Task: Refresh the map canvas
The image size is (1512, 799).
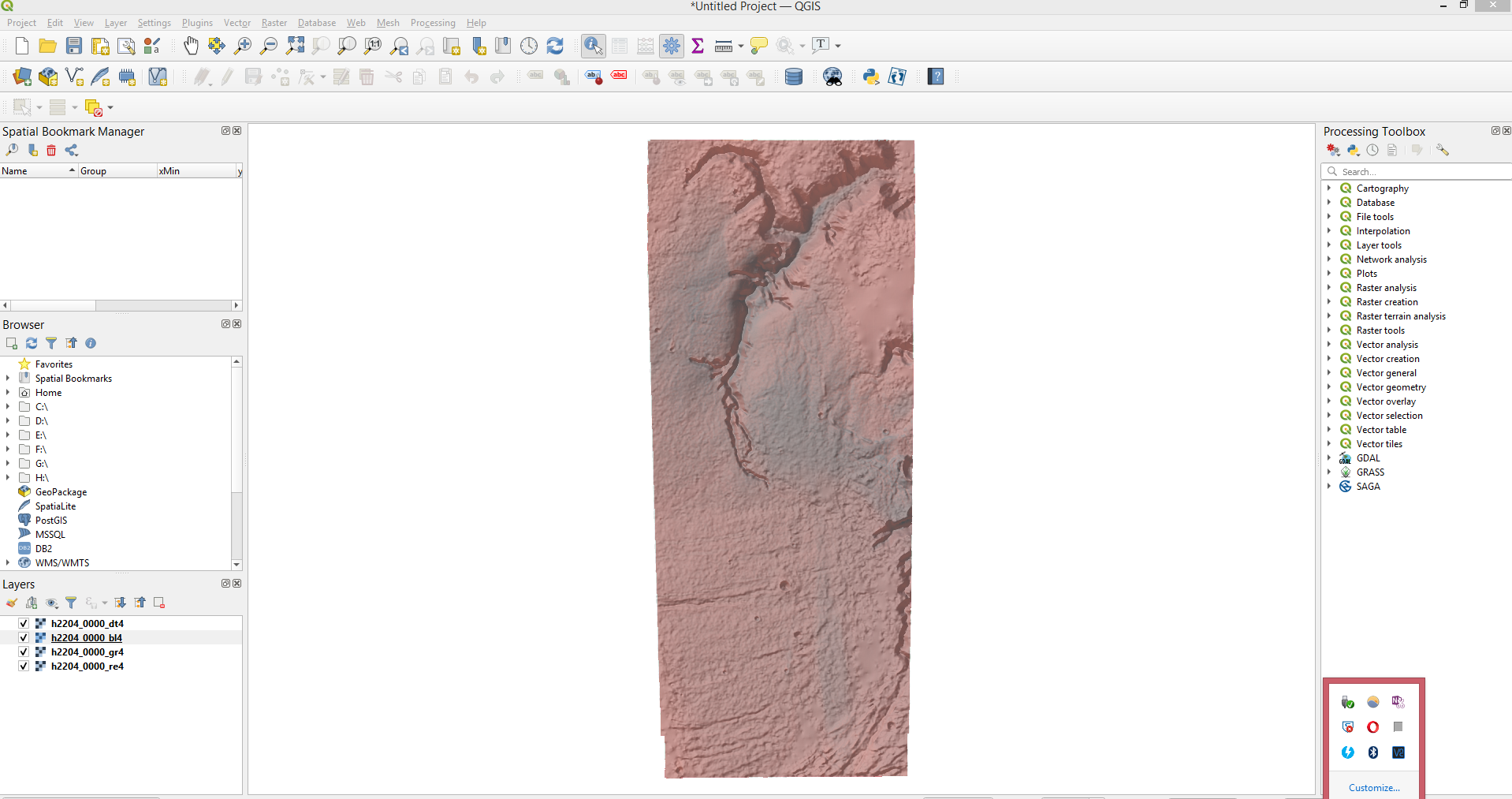Action: pos(555,46)
